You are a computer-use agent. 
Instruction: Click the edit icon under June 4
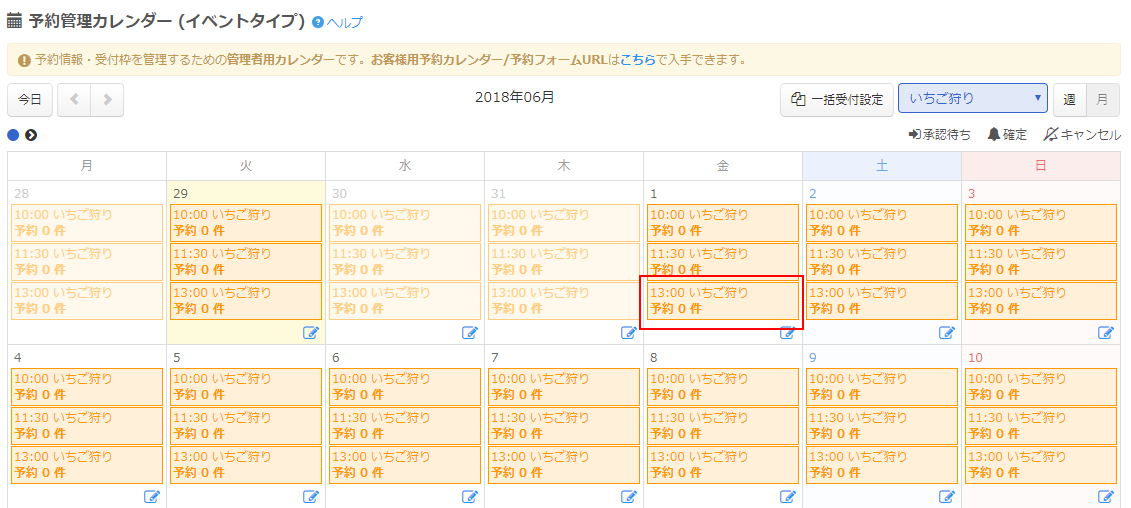point(152,497)
